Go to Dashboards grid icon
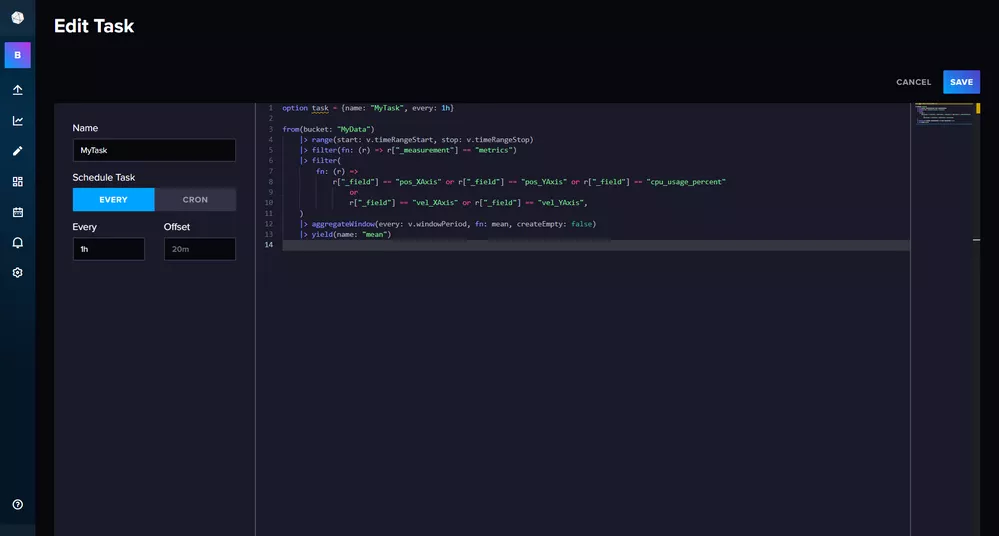 click(x=17, y=182)
